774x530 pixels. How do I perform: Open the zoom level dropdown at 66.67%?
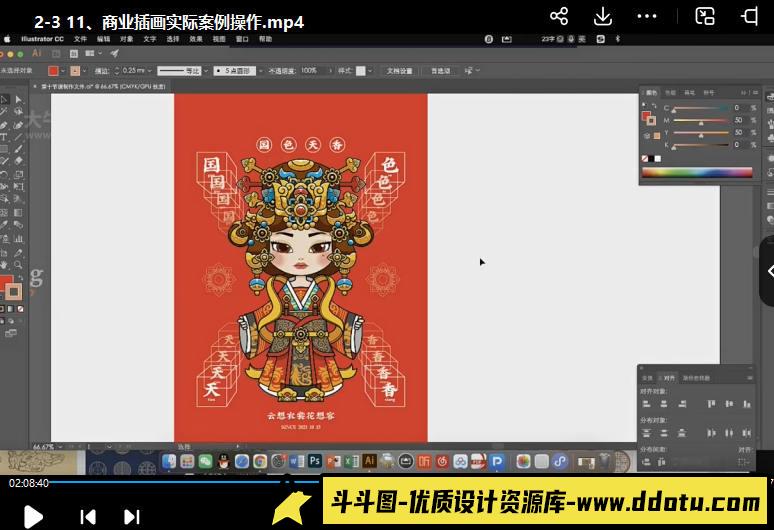(x=60, y=447)
